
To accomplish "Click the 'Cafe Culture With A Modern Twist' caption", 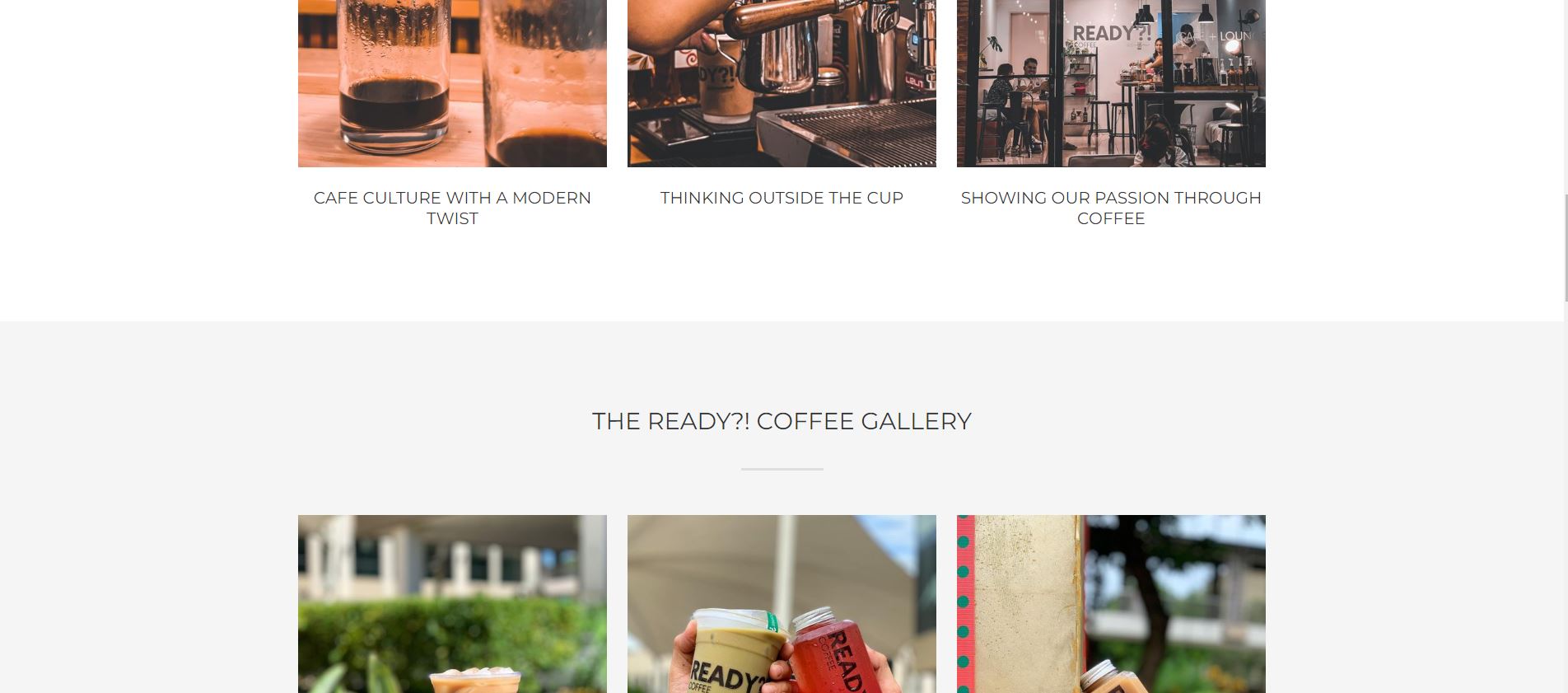I will tap(452, 208).
